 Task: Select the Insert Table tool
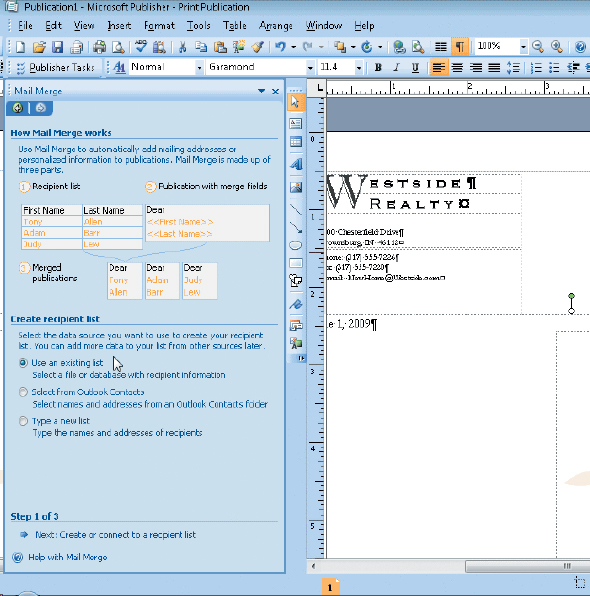point(296,142)
